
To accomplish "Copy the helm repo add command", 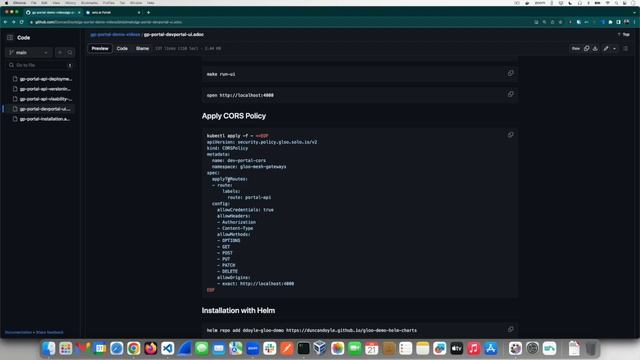I will pos(510,329).
